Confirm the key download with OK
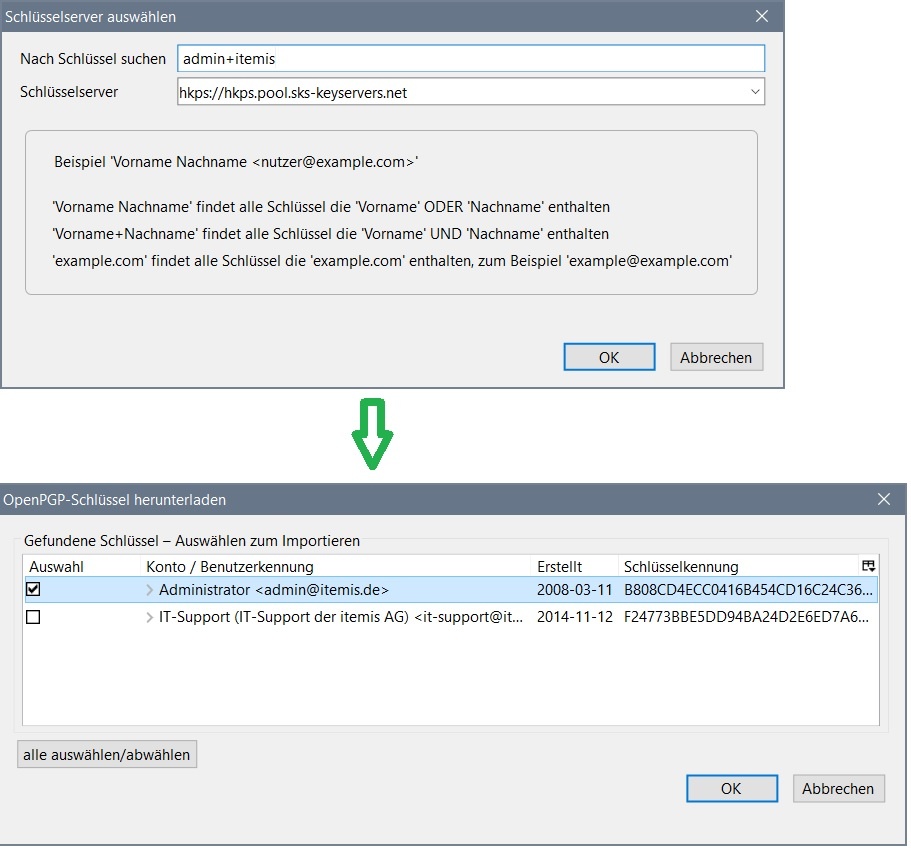Viewport: 911px width, 848px height. tap(731, 788)
